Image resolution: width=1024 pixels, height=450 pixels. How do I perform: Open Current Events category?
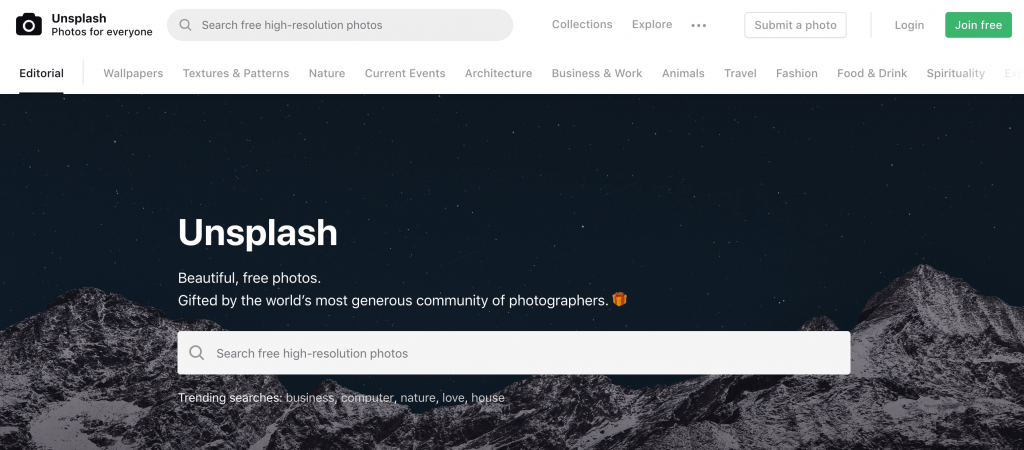click(405, 73)
